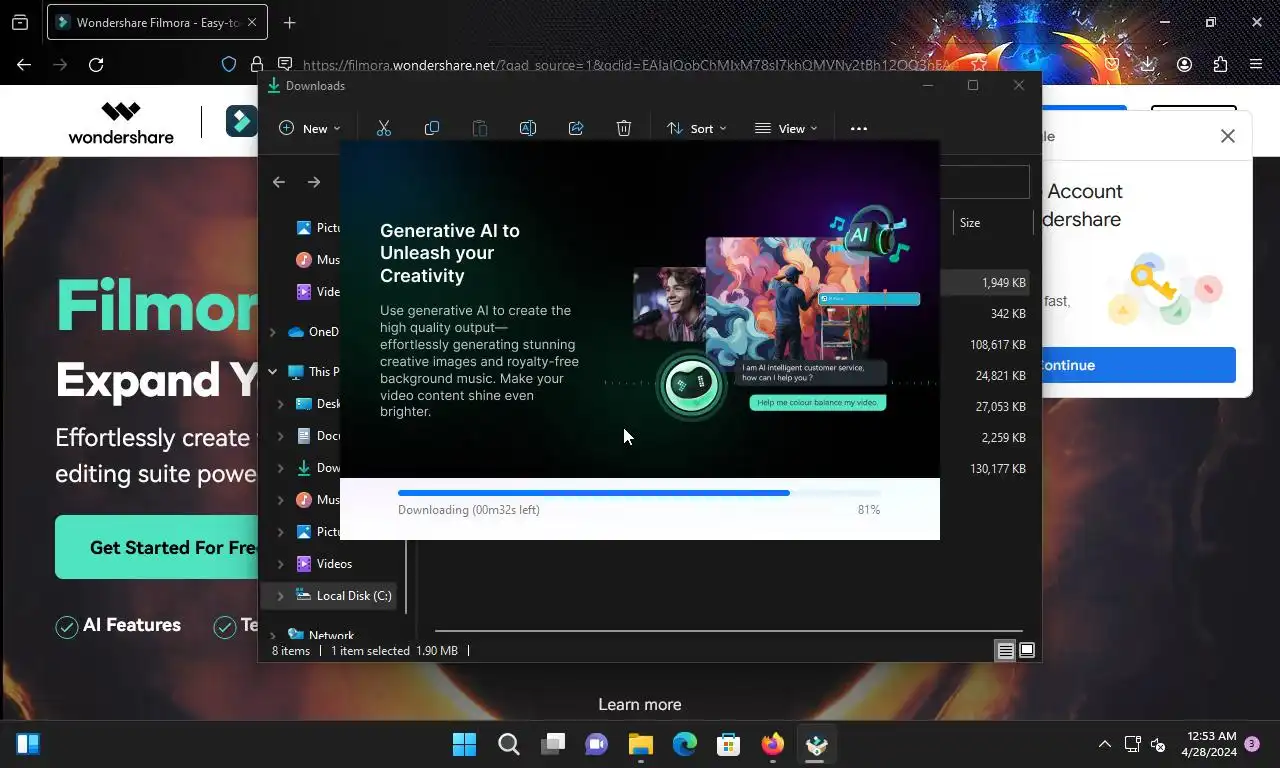The height and width of the screenshot is (768, 1280).
Task: Open Firefox account icon
Action: click(1184, 64)
